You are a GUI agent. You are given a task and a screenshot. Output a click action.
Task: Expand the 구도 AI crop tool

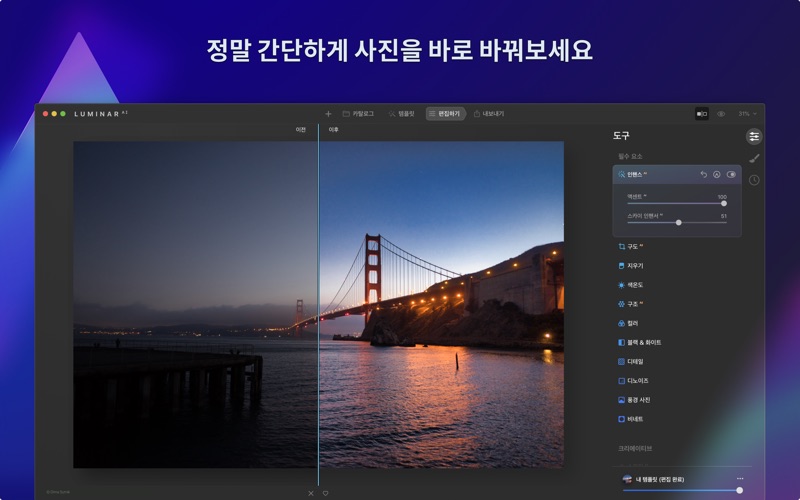631,246
